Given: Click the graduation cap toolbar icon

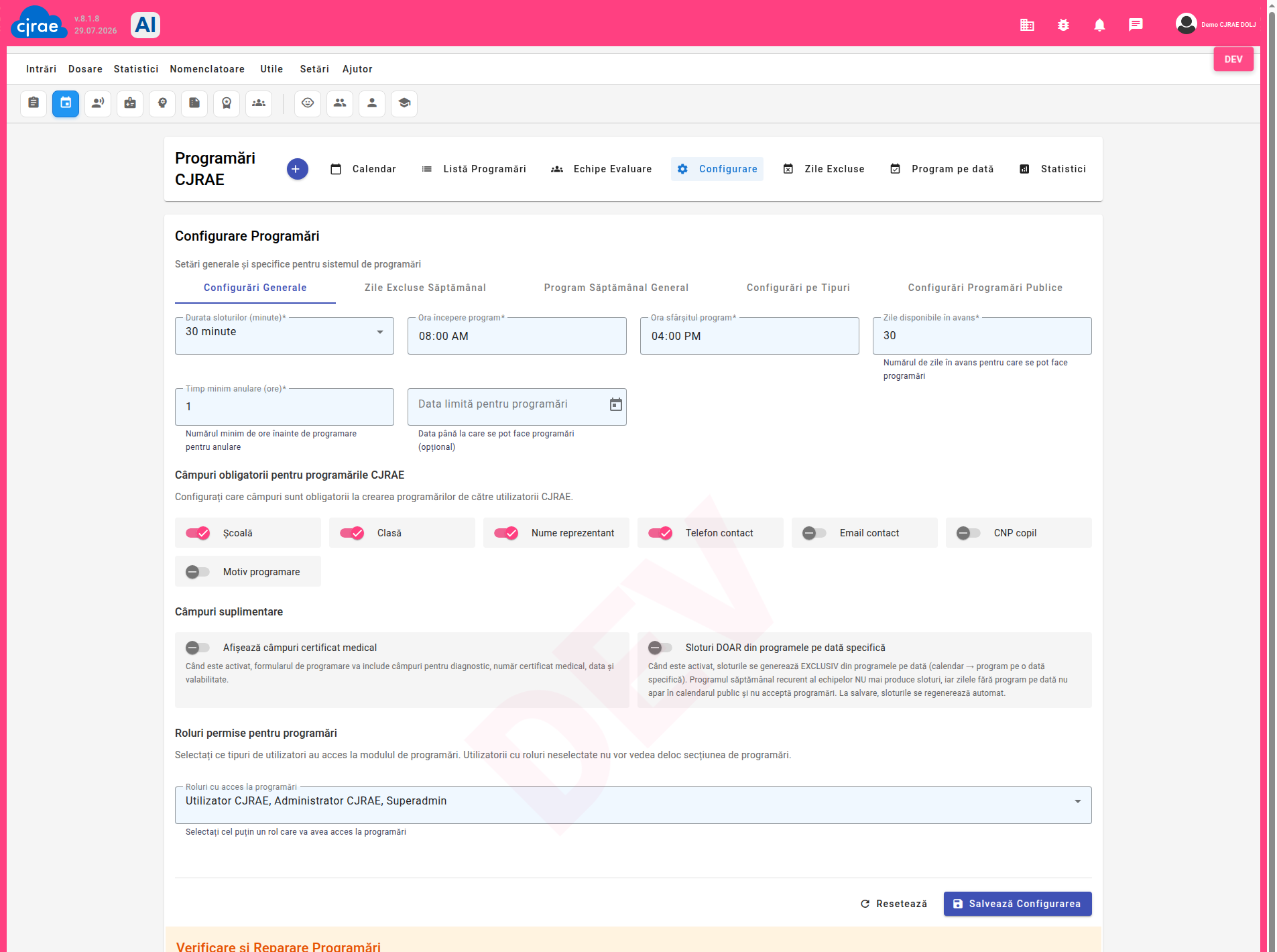Looking at the screenshot, I should [404, 103].
